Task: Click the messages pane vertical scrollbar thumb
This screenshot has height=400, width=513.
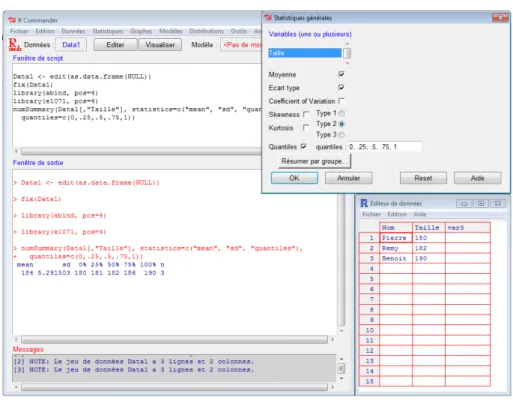Action: pos(341,368)
